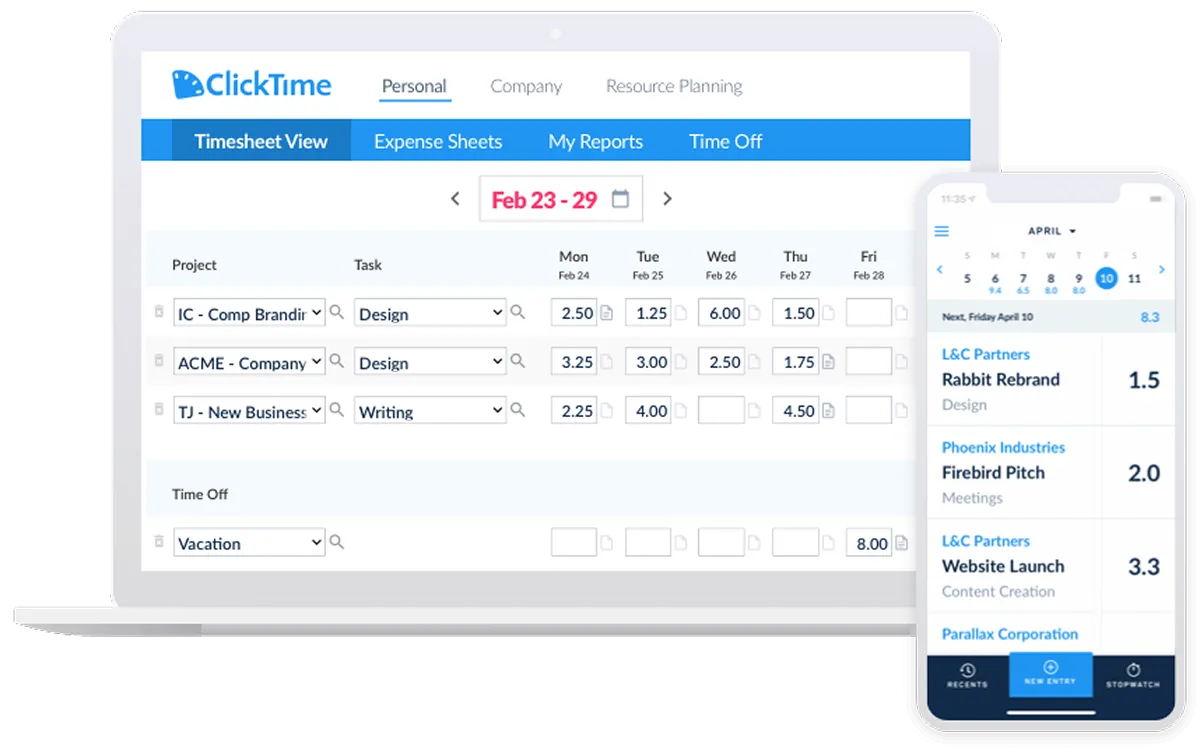Viewport: 1200px width, 749px height.
Task: Go to previous week on phone calendar
Action: [940, 270]
